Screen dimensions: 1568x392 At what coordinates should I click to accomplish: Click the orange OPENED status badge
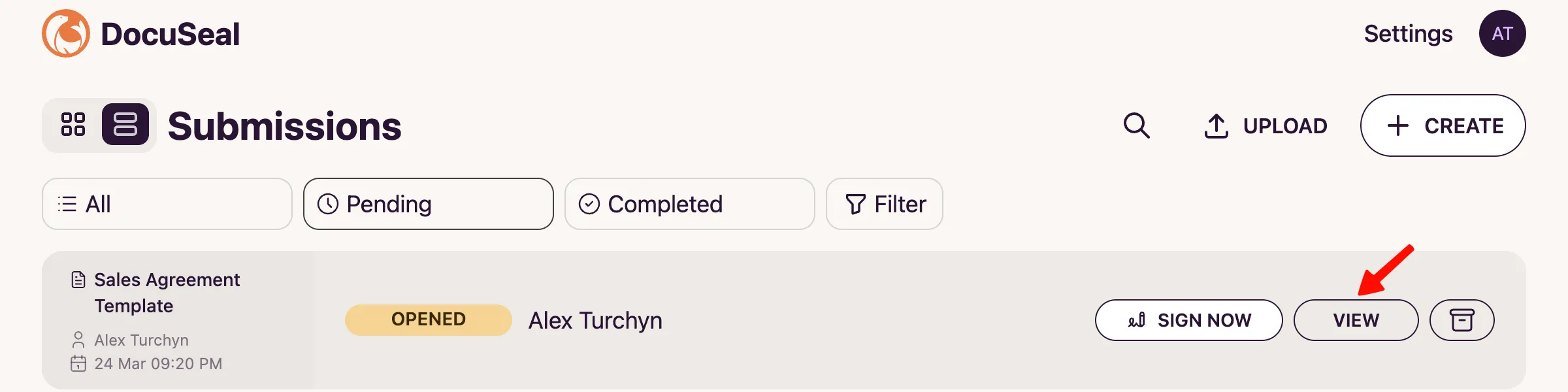pos(428,319)
